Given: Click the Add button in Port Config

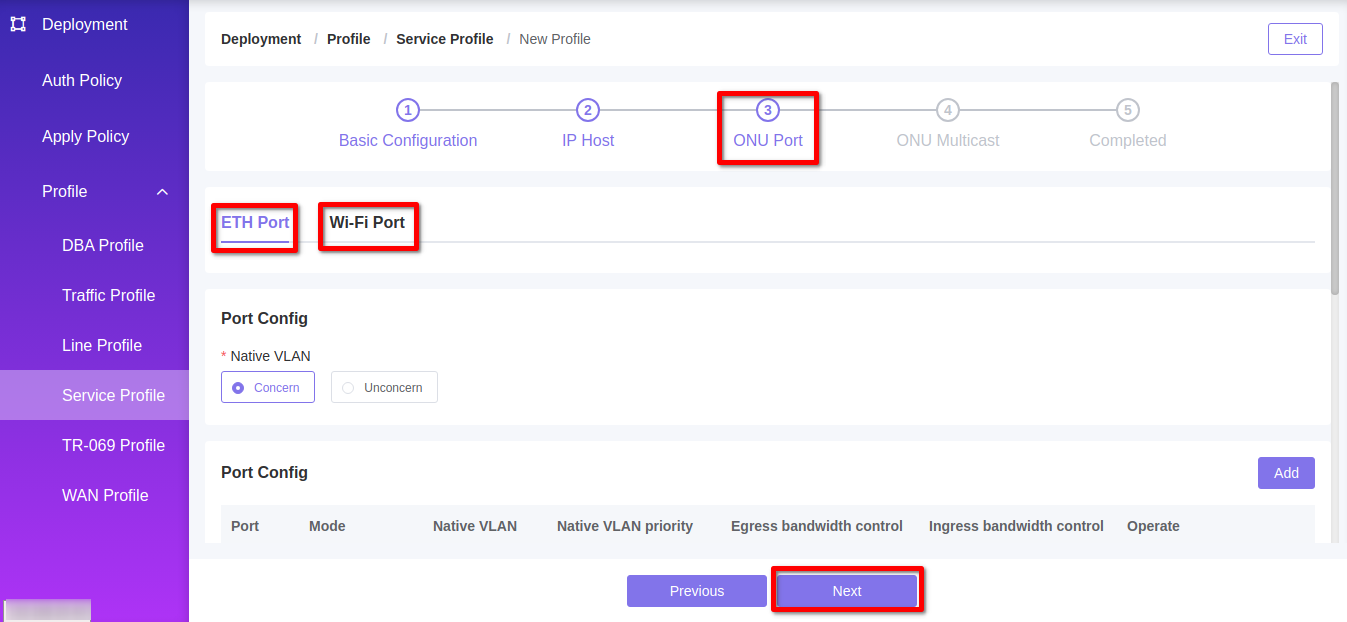Looking at the screenshot, I should (1286, 472).
